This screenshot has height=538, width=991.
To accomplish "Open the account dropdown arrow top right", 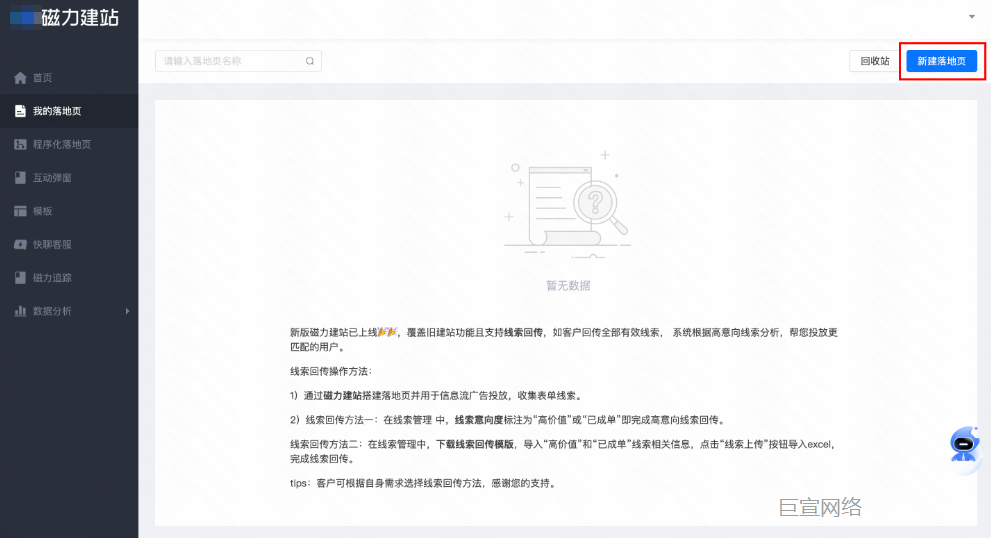I will click(972, 17).
